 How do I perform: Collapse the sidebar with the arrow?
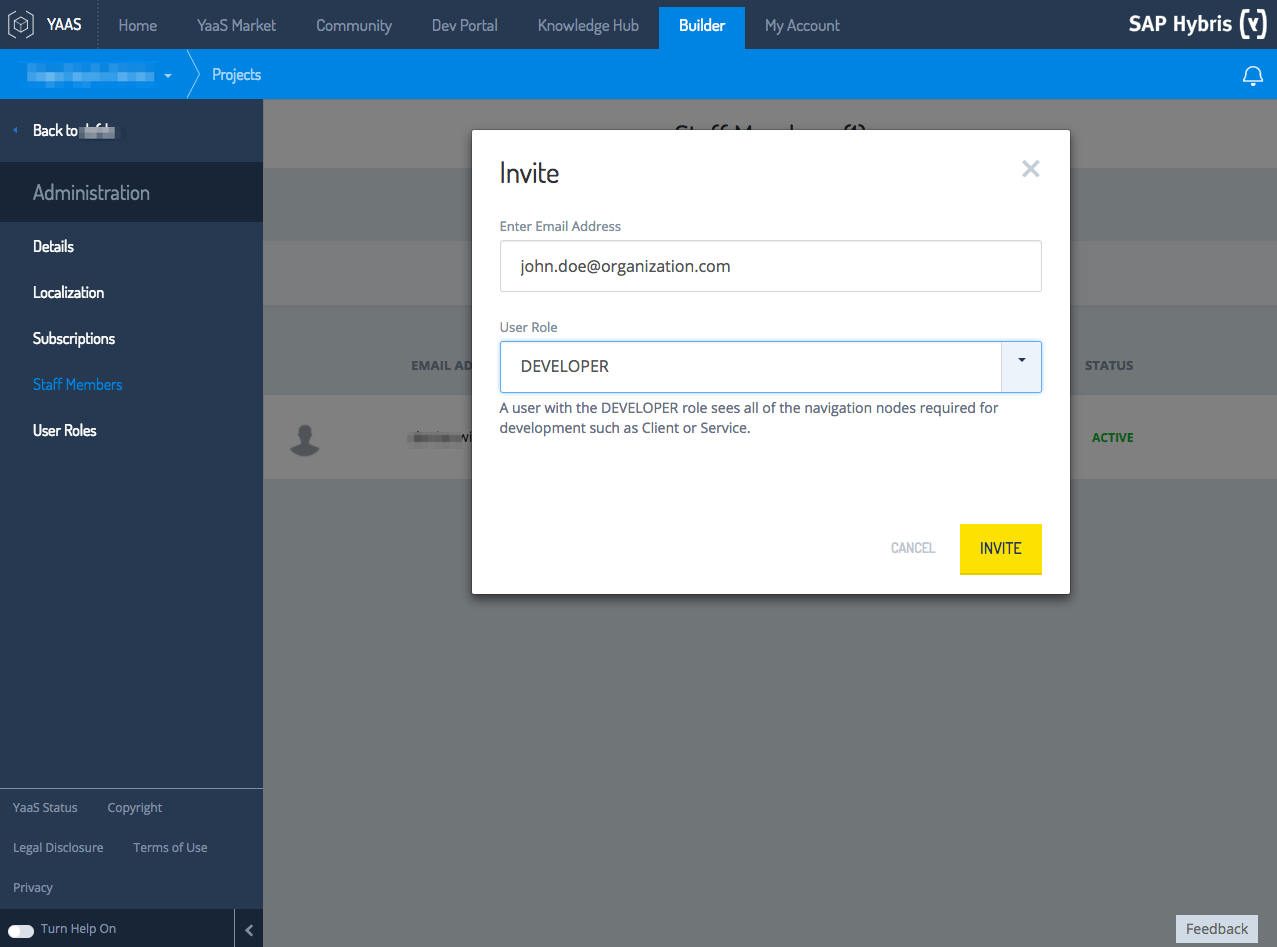point(249,930)
